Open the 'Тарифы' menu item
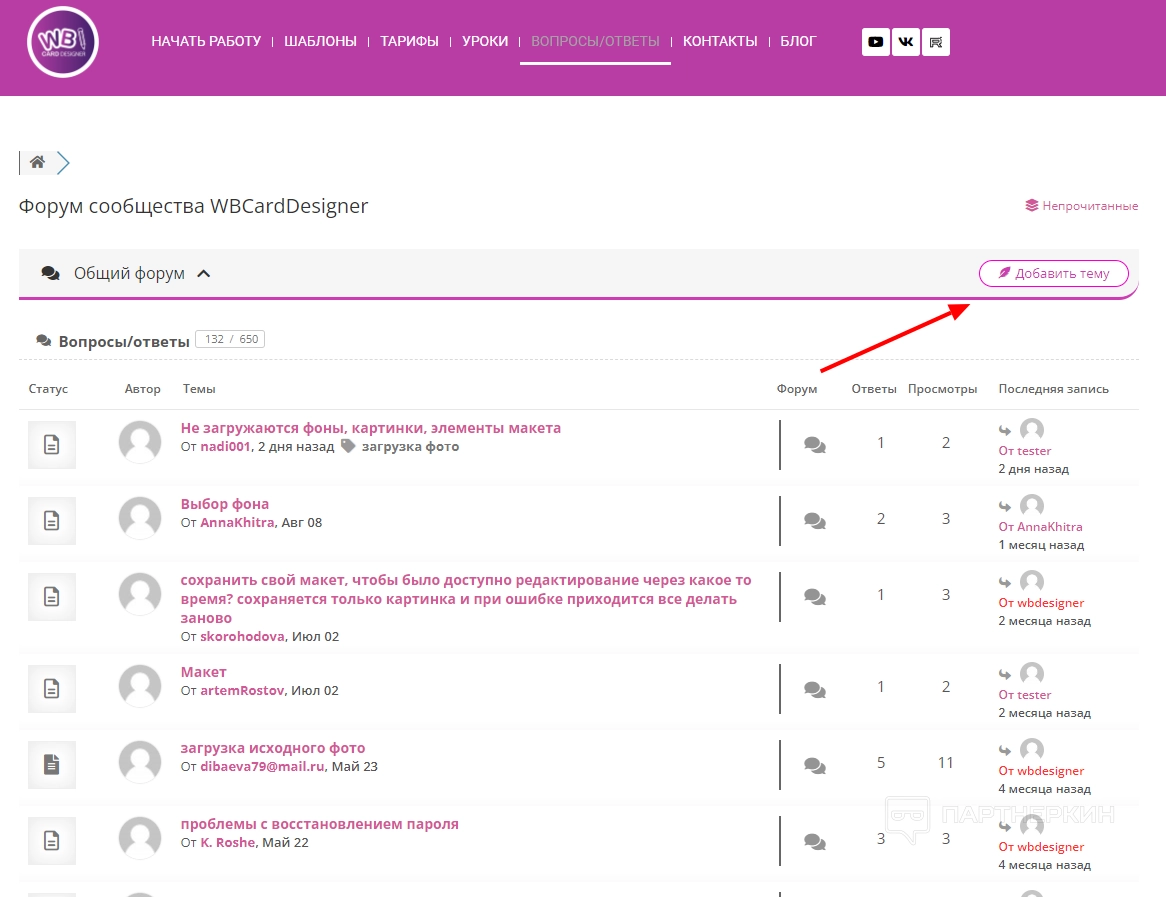Image resolution: width=1166 pixels, height=897 pixels. click(x=409, y=41)
